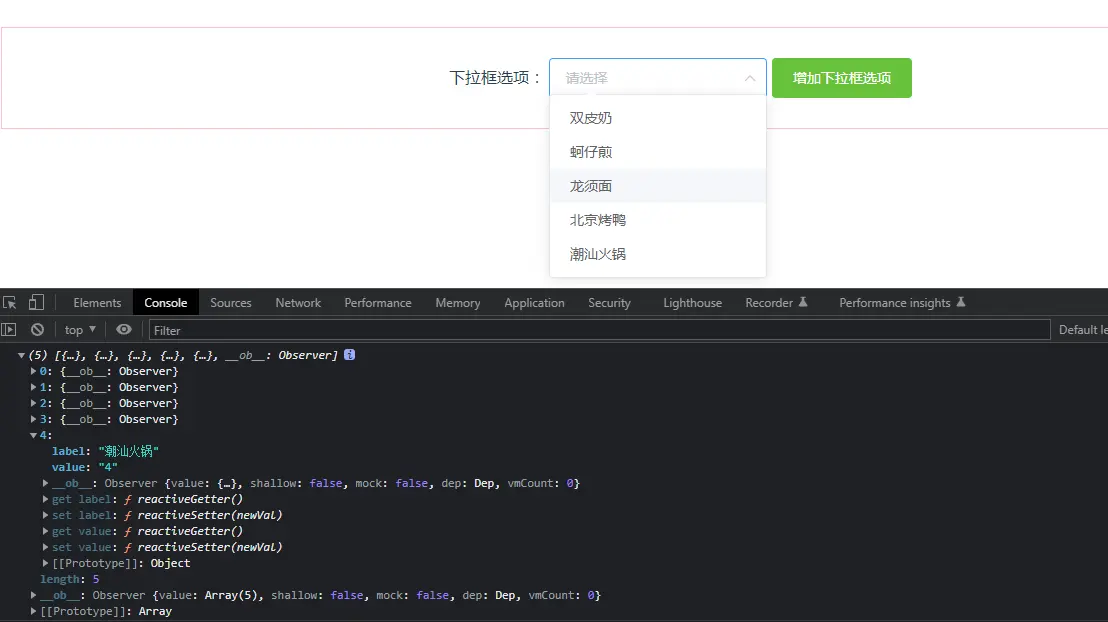Expand __ob__ Observer Array(5) entry
The height and width of the screenshot is (622, 1108).
point(33,595)
